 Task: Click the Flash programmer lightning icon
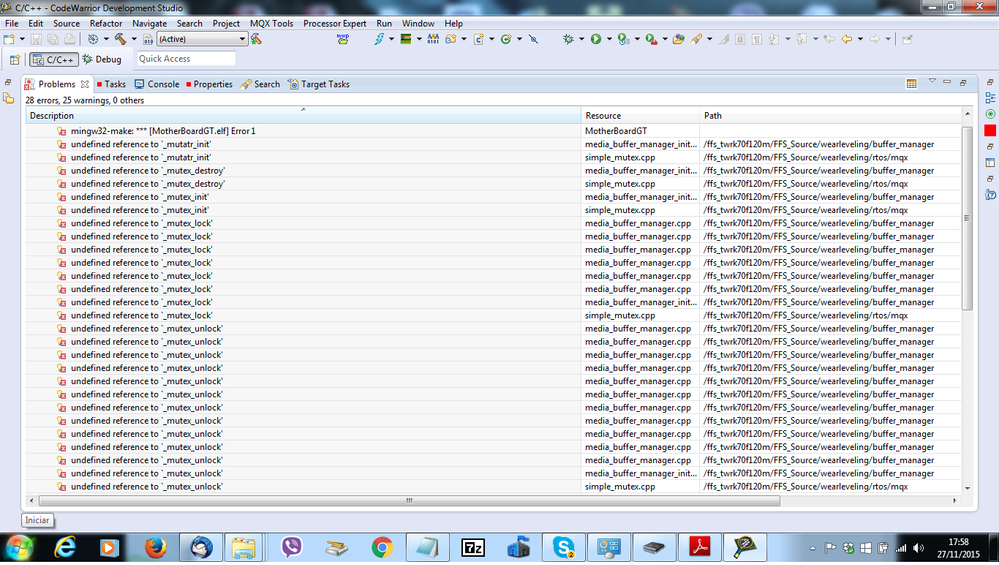(379, 39)
